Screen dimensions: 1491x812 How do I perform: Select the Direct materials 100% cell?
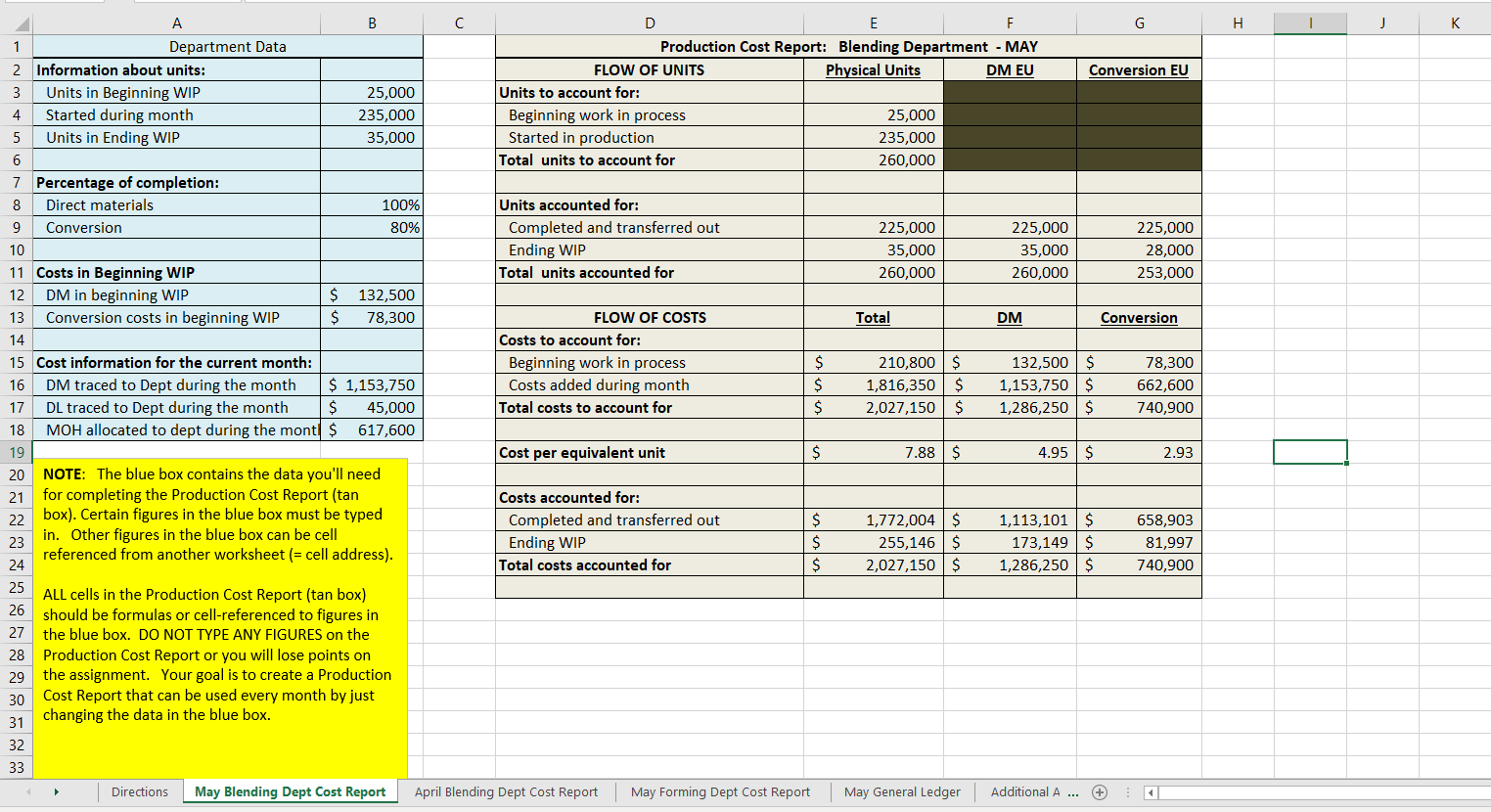click(x=372, y=204)
